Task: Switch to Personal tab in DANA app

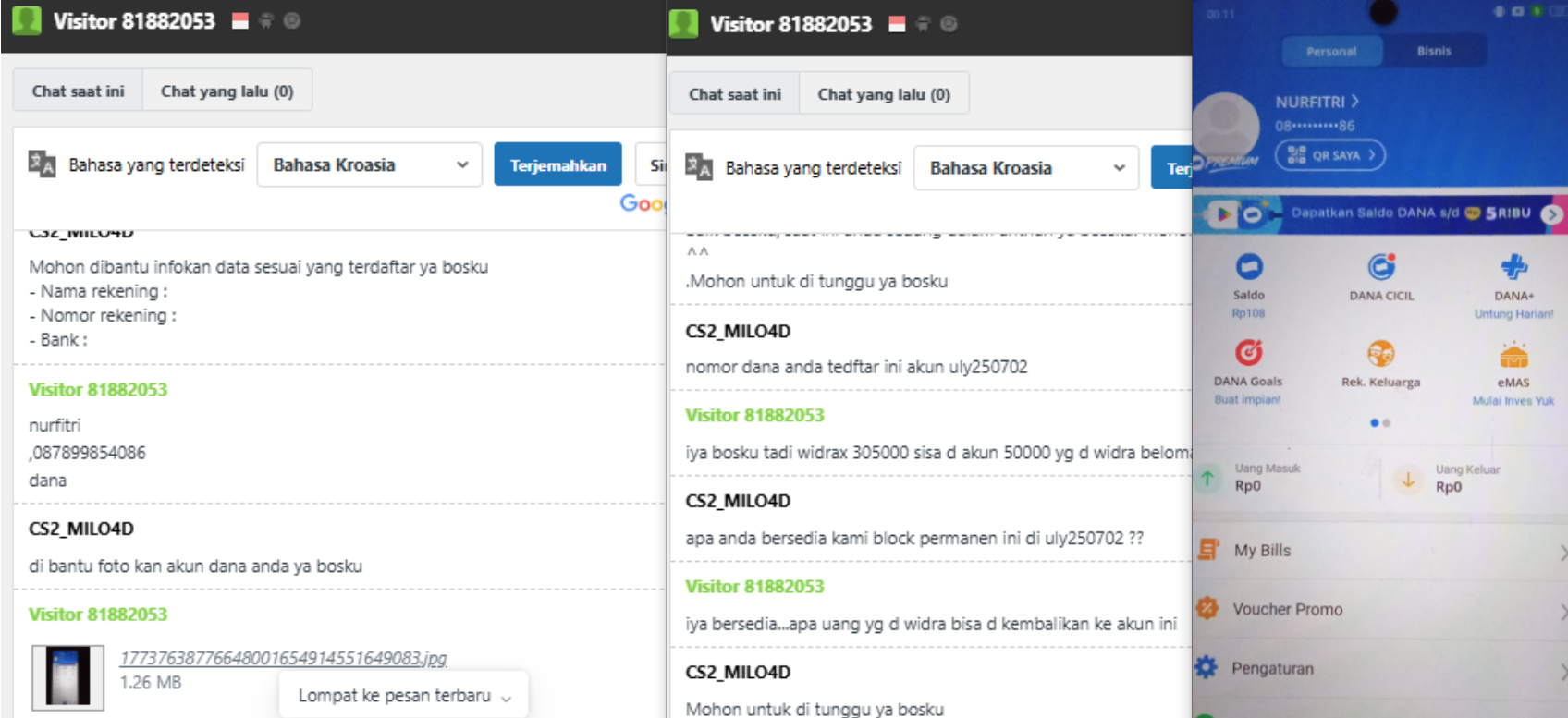Action: pos(1331,51)
